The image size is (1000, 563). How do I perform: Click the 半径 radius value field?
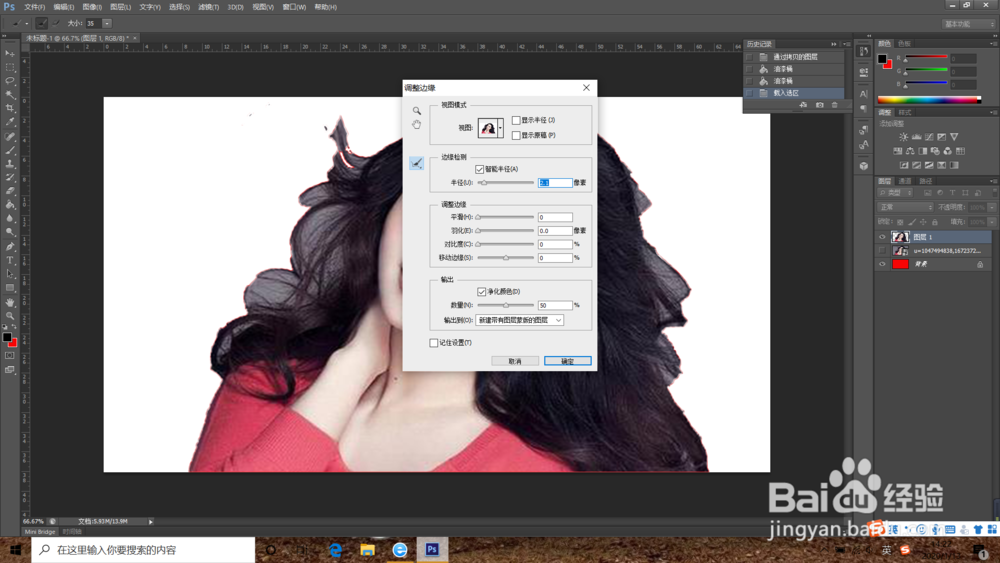(x=555, y=182)
